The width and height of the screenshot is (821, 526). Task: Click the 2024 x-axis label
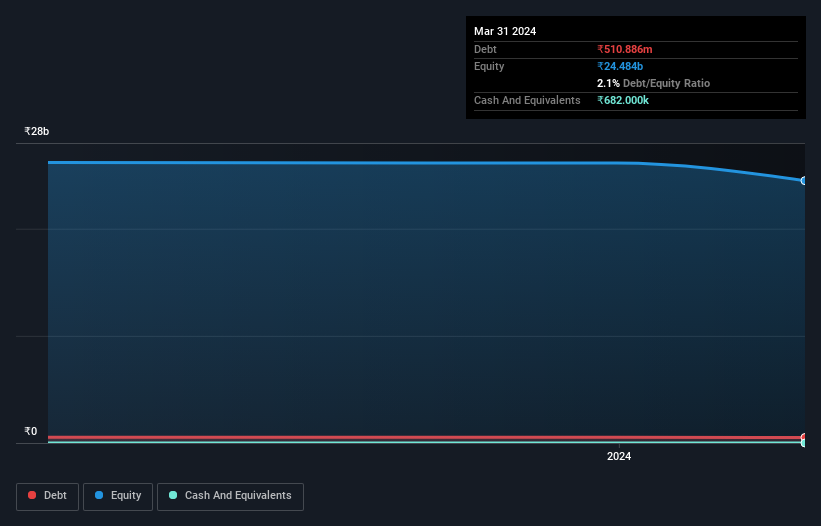click(x=619, y=456)
